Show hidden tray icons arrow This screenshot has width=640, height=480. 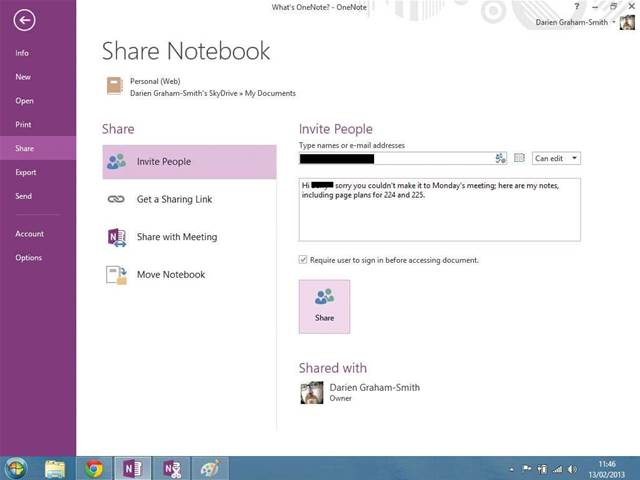511,469
